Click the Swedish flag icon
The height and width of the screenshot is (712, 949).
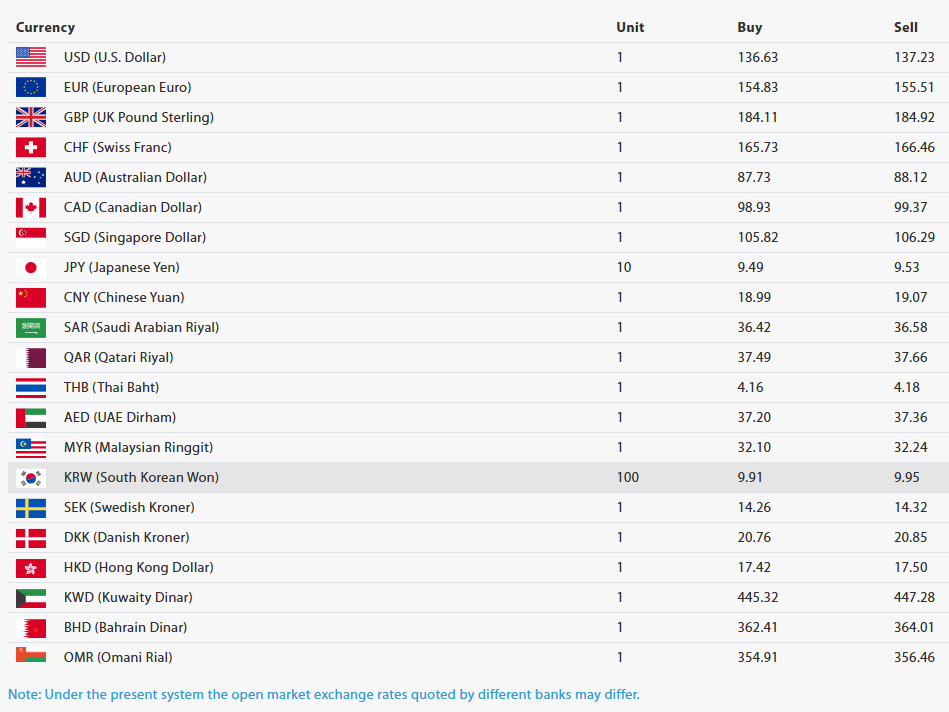click(x=31, y=508)
